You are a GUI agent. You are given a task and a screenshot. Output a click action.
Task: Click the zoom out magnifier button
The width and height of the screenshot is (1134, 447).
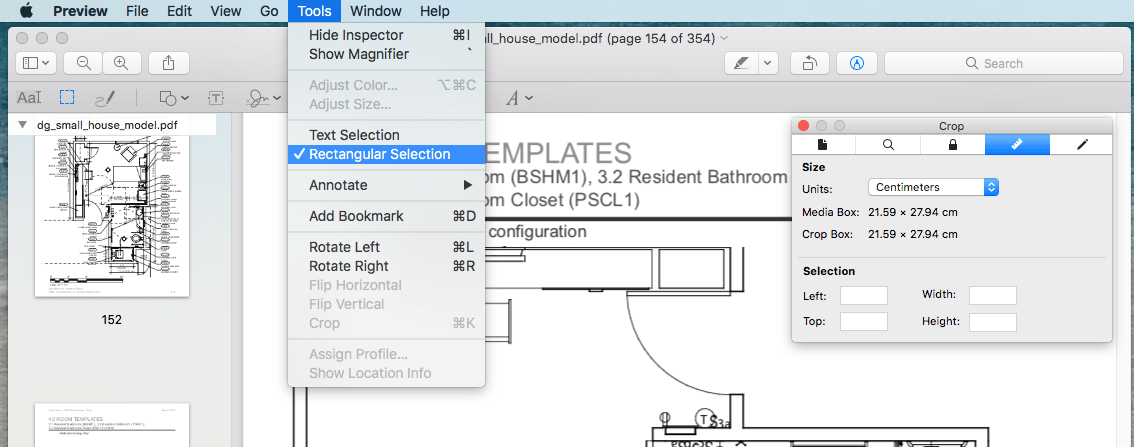tap(84, 62)
